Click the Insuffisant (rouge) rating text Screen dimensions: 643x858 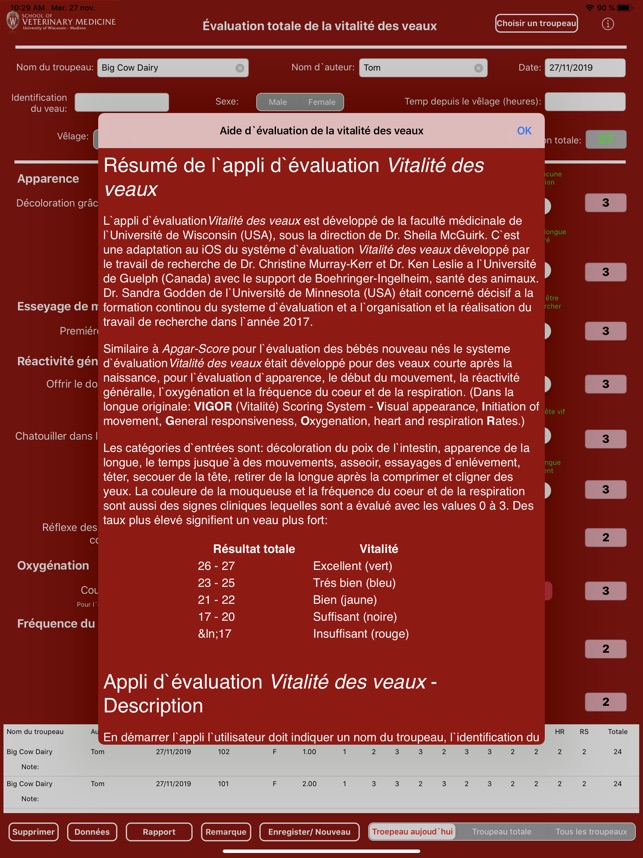click(361, 634)
